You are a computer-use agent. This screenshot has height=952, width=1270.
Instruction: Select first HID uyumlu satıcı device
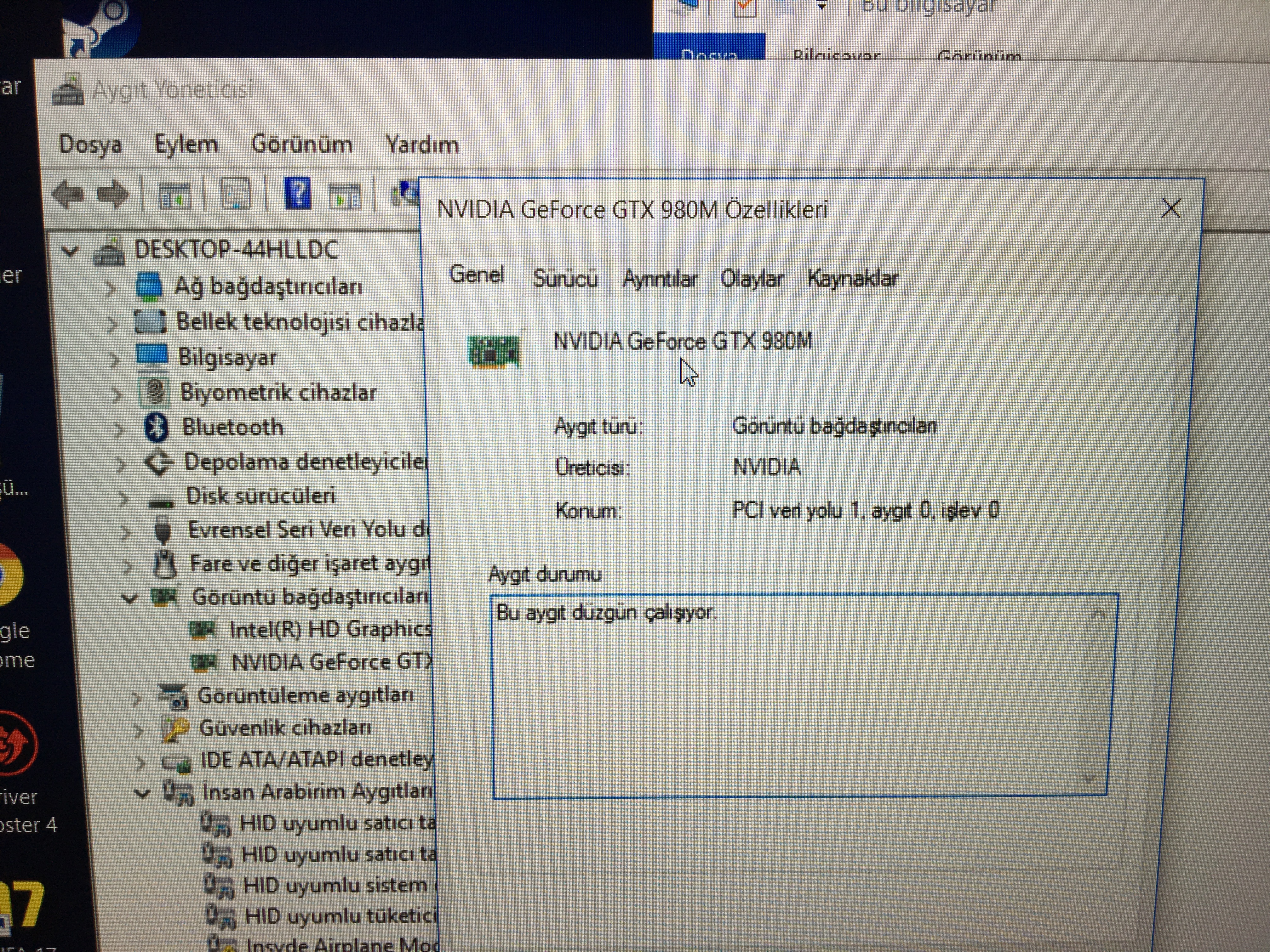click(338, 824)
